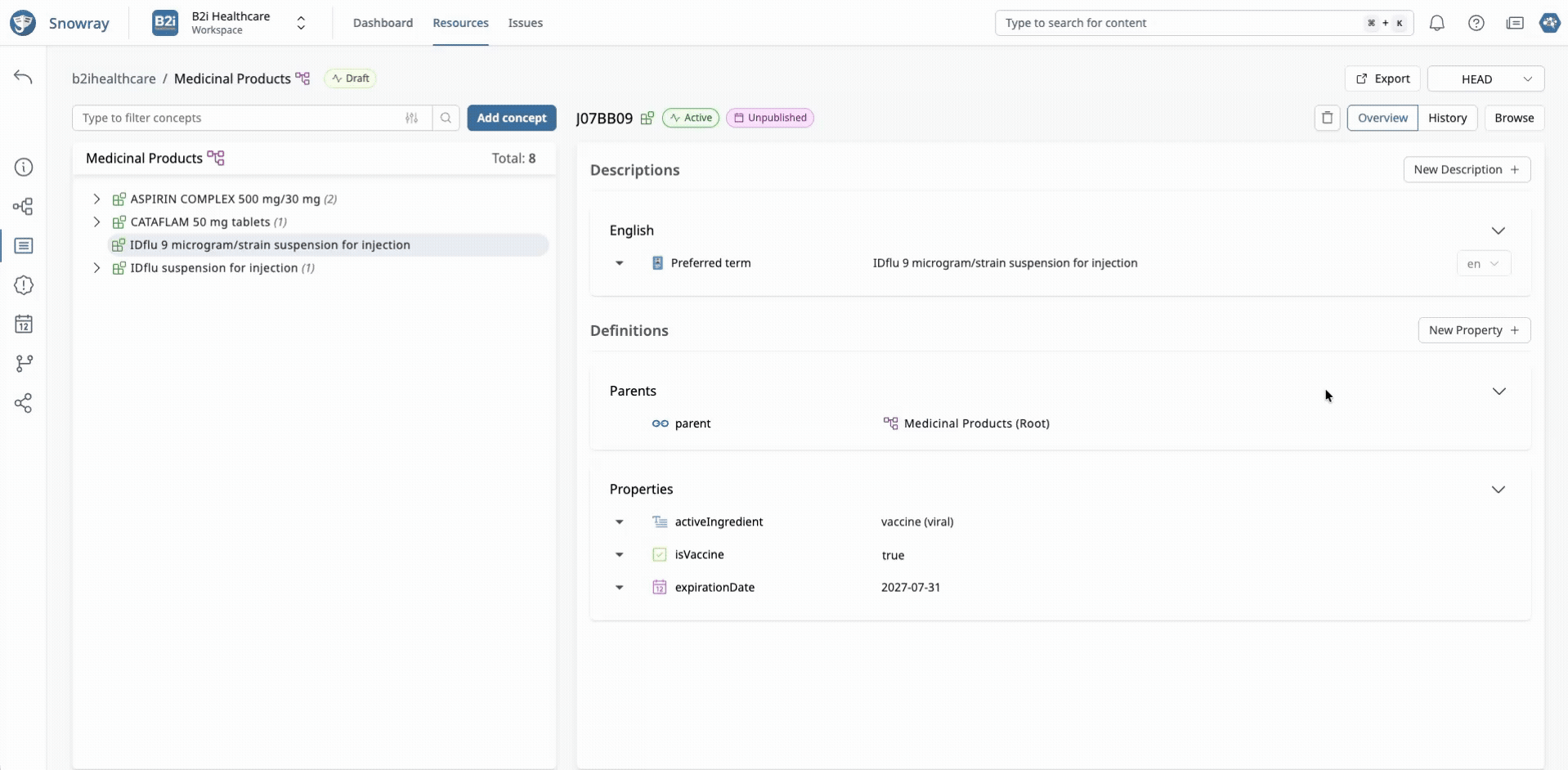Open the help question mark icon
The image size is (1568, 770).
[1476, 23]
